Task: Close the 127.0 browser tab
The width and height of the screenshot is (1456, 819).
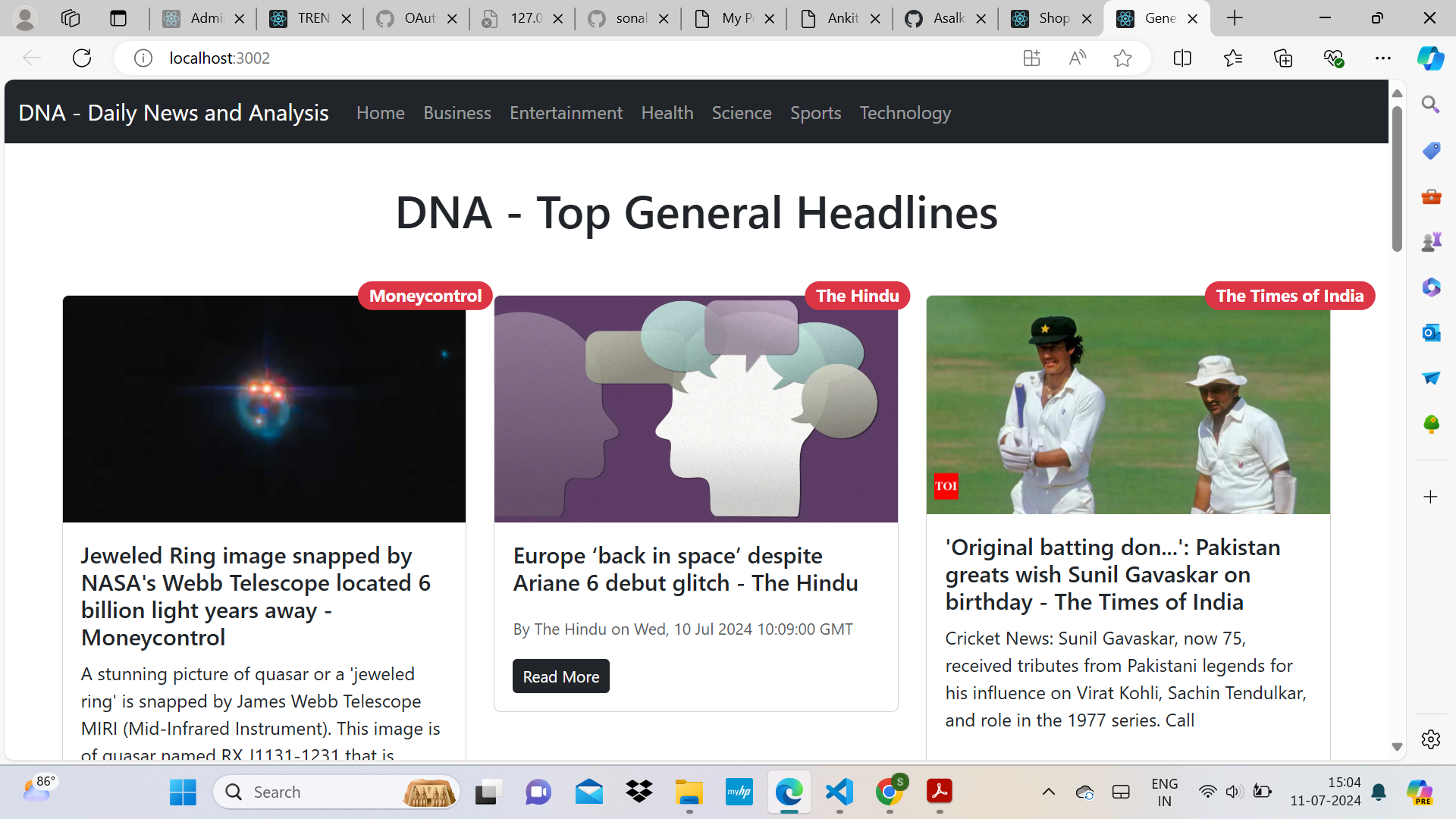Action: [x=558, y=19]
